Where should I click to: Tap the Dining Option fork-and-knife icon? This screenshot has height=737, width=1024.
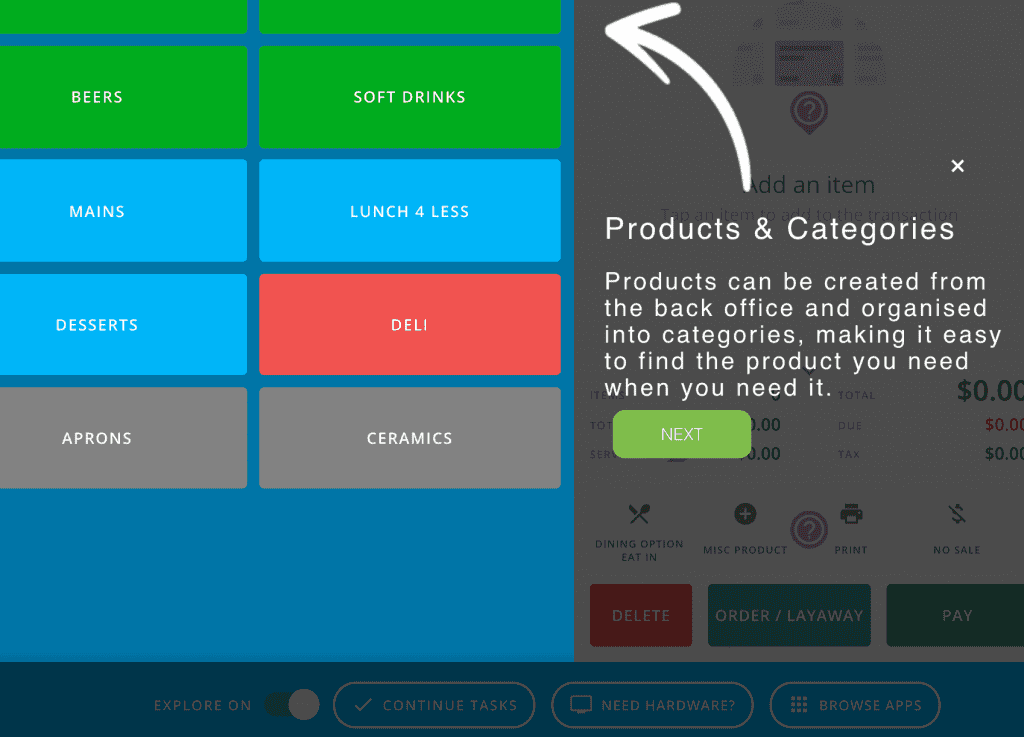[x=639, y=515]
